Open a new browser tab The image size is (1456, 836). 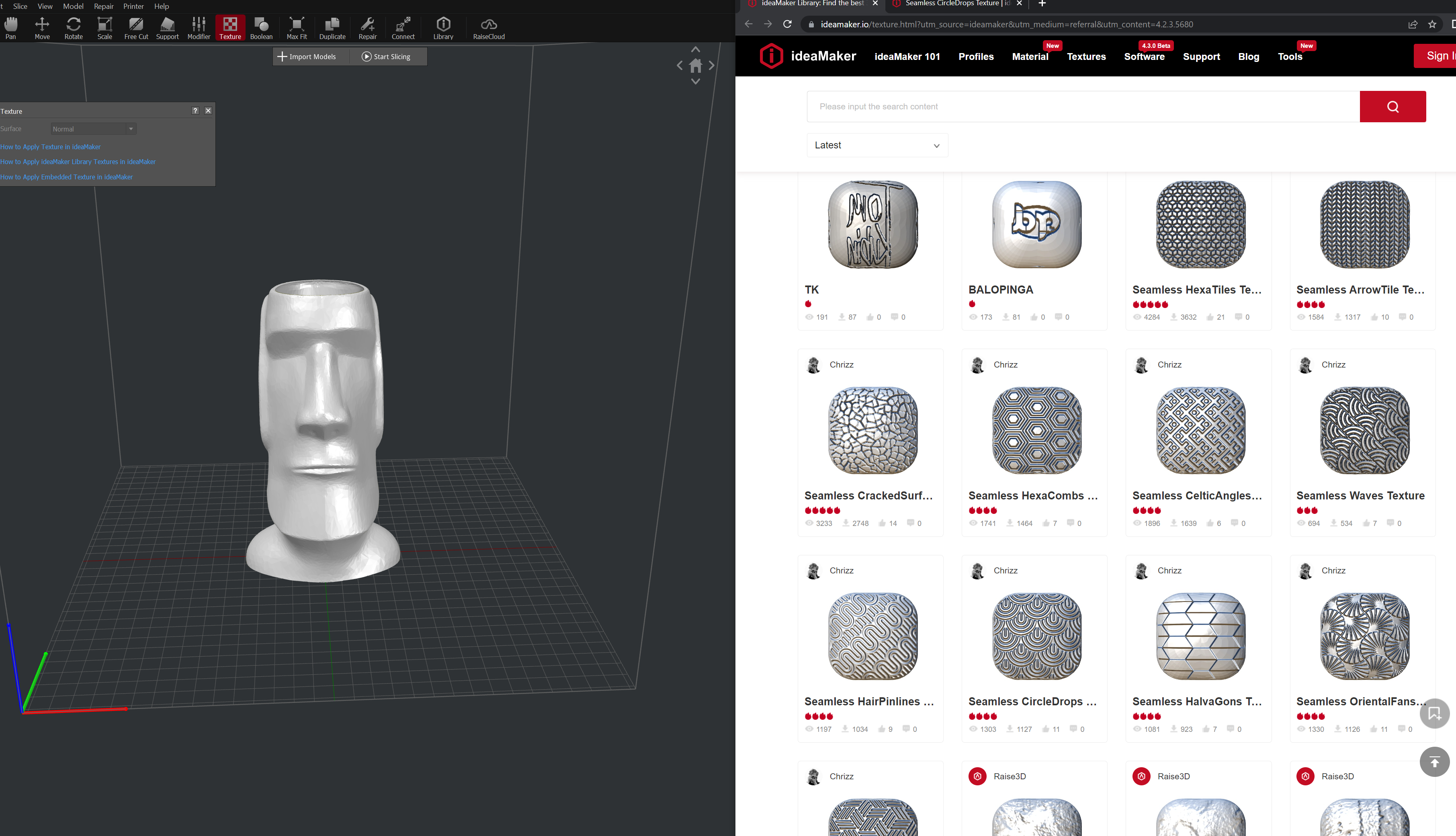point(1042,4)
